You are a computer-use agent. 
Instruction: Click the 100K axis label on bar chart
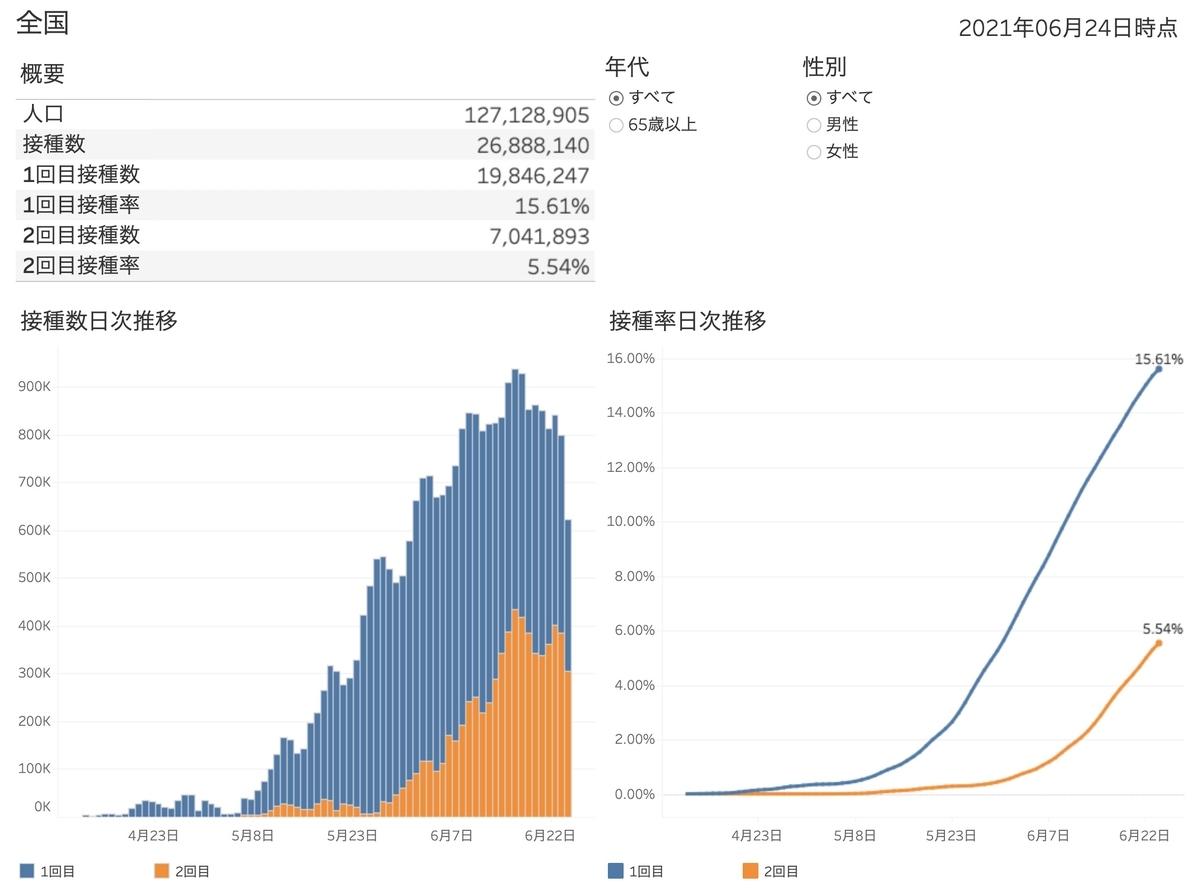33,769
